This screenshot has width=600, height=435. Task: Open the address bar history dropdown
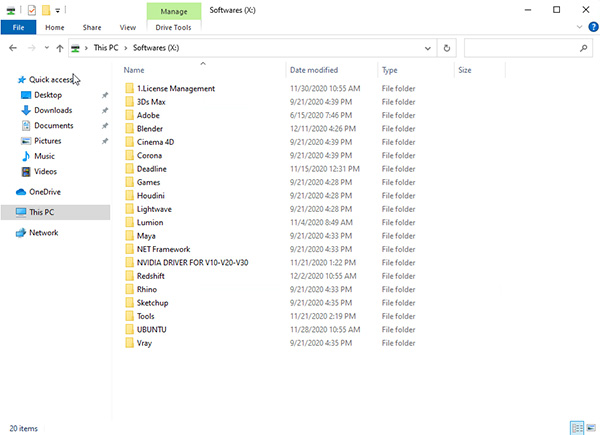click(x=429, y=48)
